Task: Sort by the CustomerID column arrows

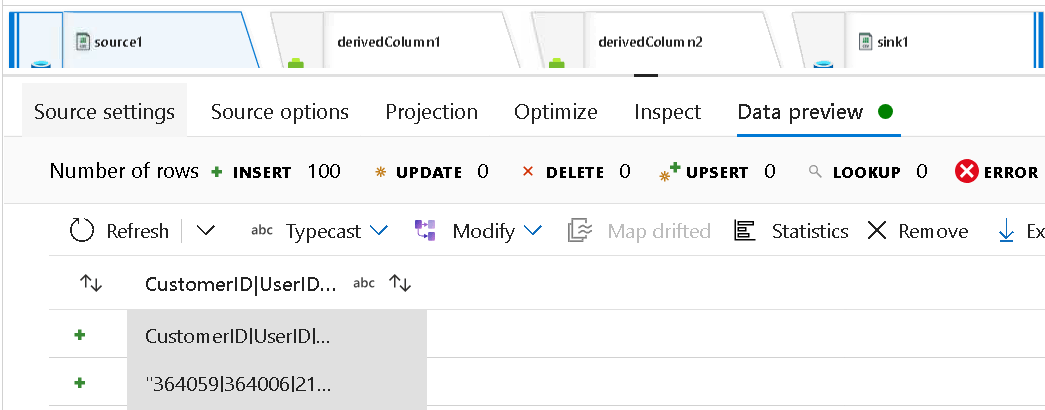Action: pyautogui.click(x=400, y=284)
